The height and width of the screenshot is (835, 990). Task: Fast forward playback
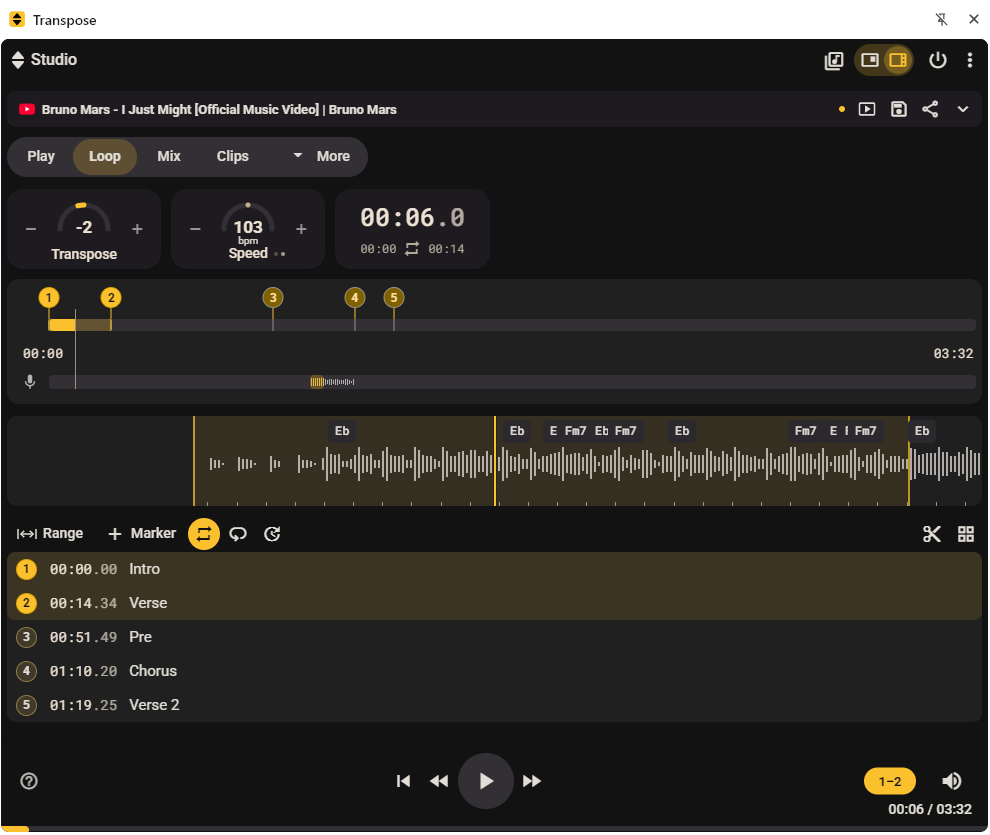point(532,781)
